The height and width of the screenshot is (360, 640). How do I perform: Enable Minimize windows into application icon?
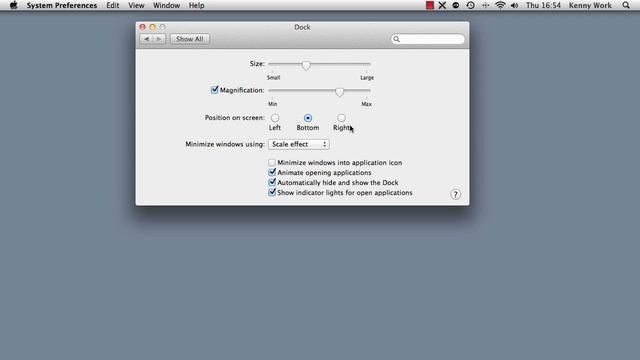272,162
